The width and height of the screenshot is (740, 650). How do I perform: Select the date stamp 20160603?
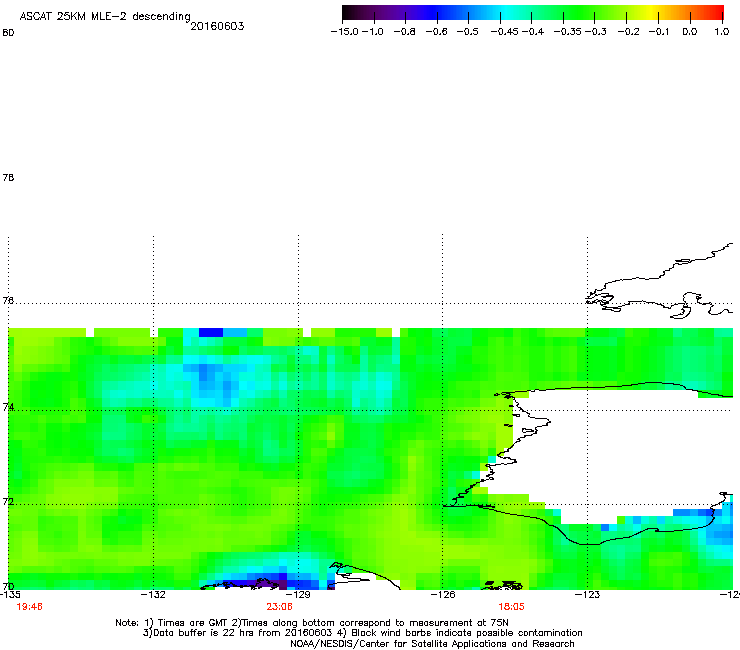pos(217,26)
